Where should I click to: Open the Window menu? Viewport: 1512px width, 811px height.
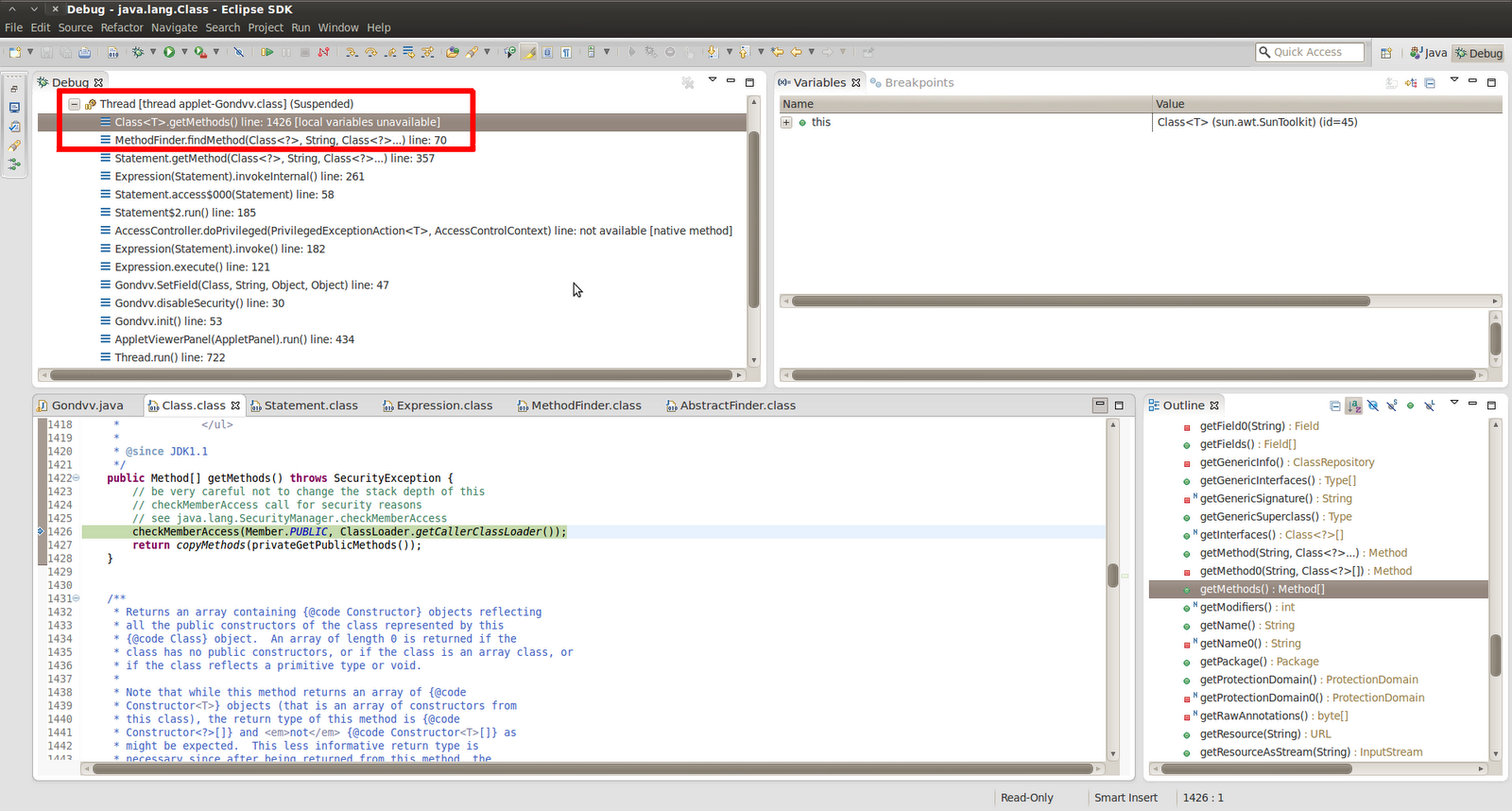[338, 27]
